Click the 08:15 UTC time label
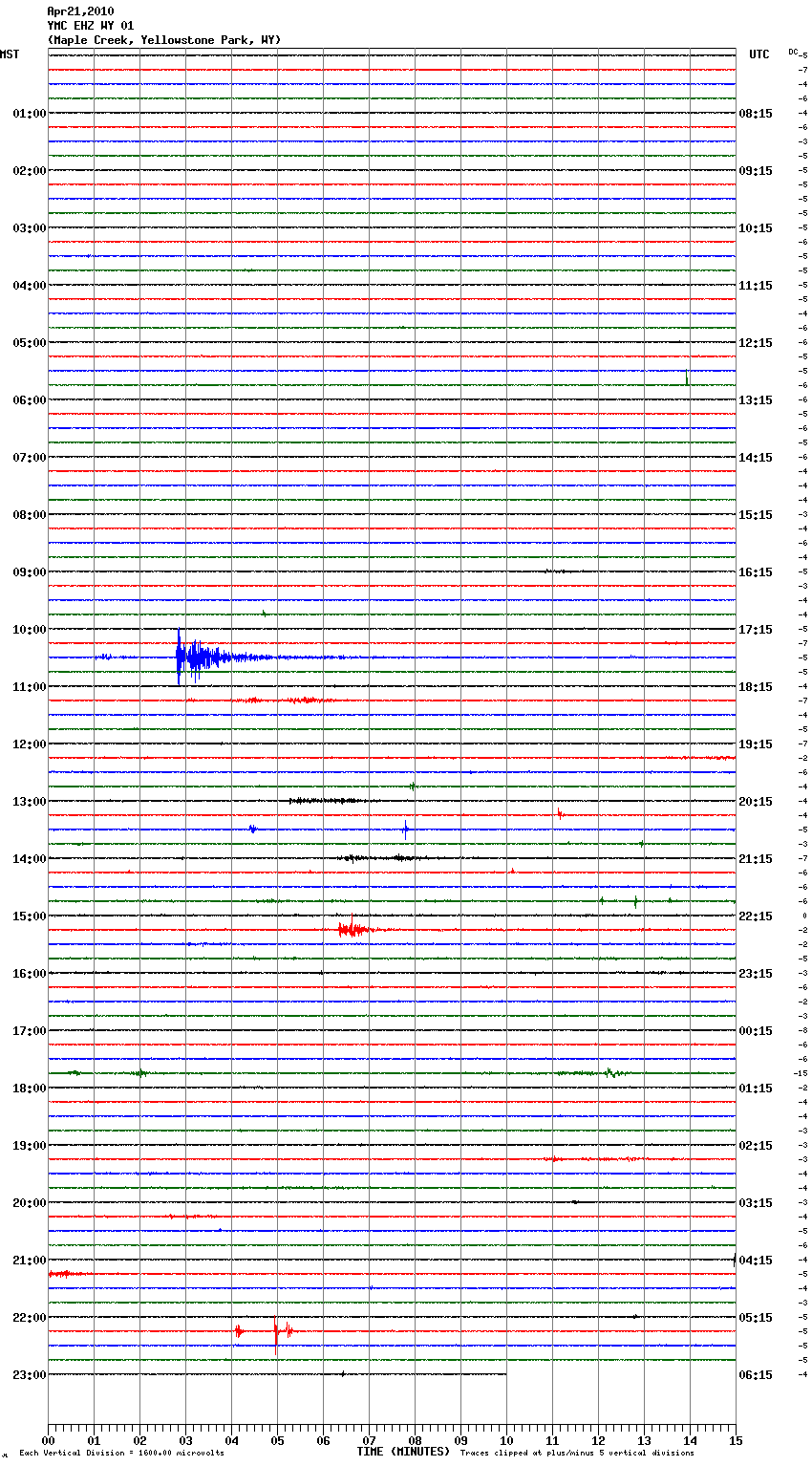 pyautogui.click(x=756, y=114)
